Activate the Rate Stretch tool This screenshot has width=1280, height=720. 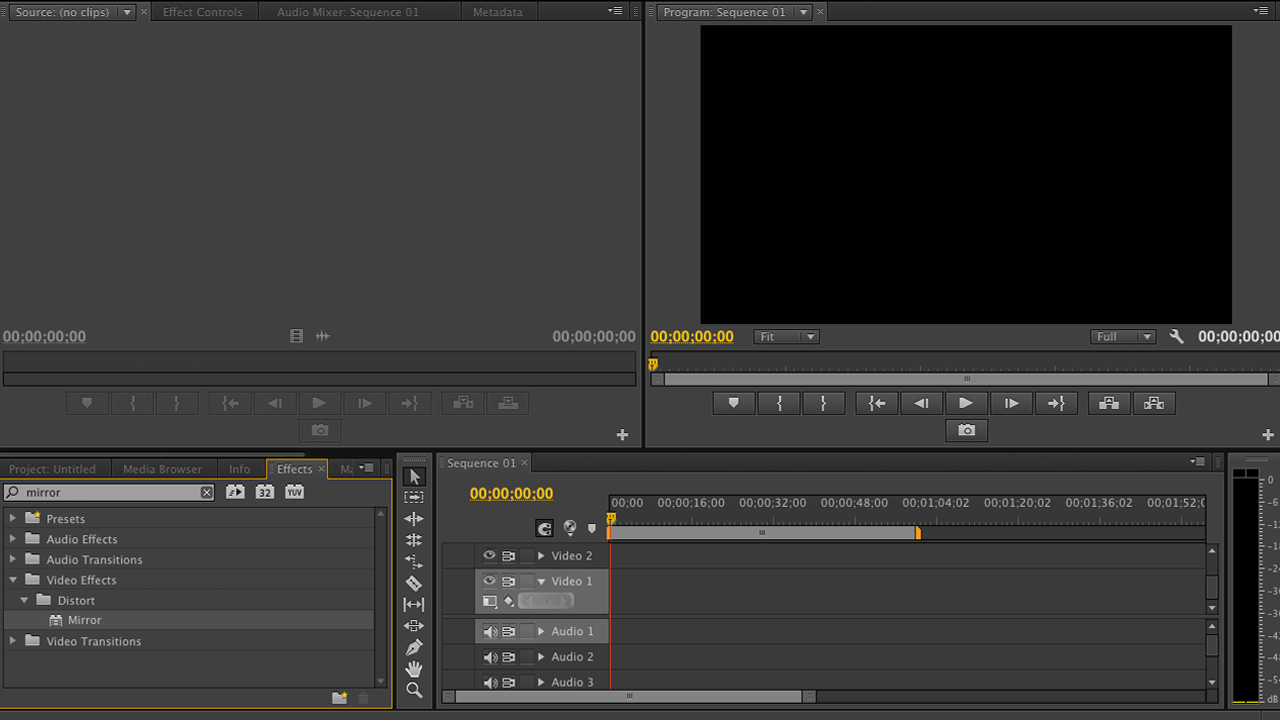point(414,562)
